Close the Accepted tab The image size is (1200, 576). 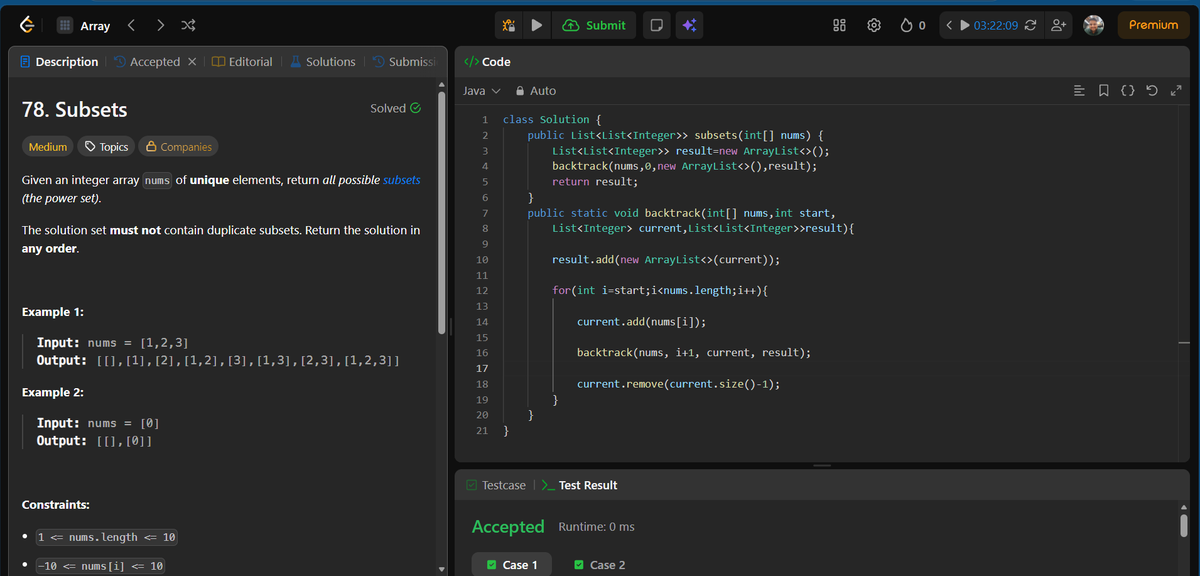pyautogui.click(x=192, y=62)
